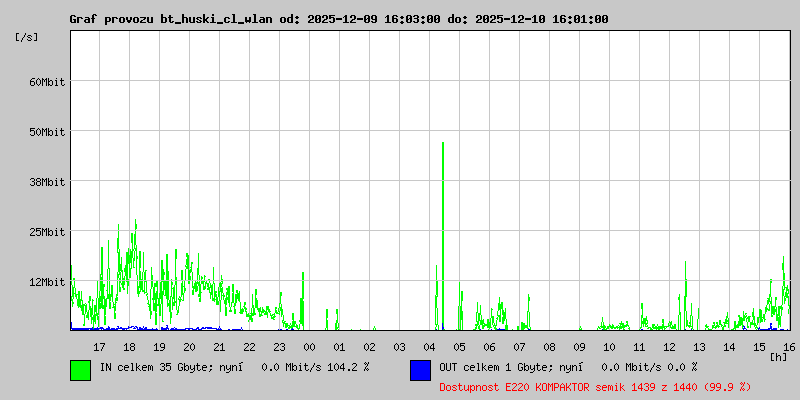Screen dimensions: 800x400
Task: Click the '[/s]' unit label
Action: coord(27,37)
